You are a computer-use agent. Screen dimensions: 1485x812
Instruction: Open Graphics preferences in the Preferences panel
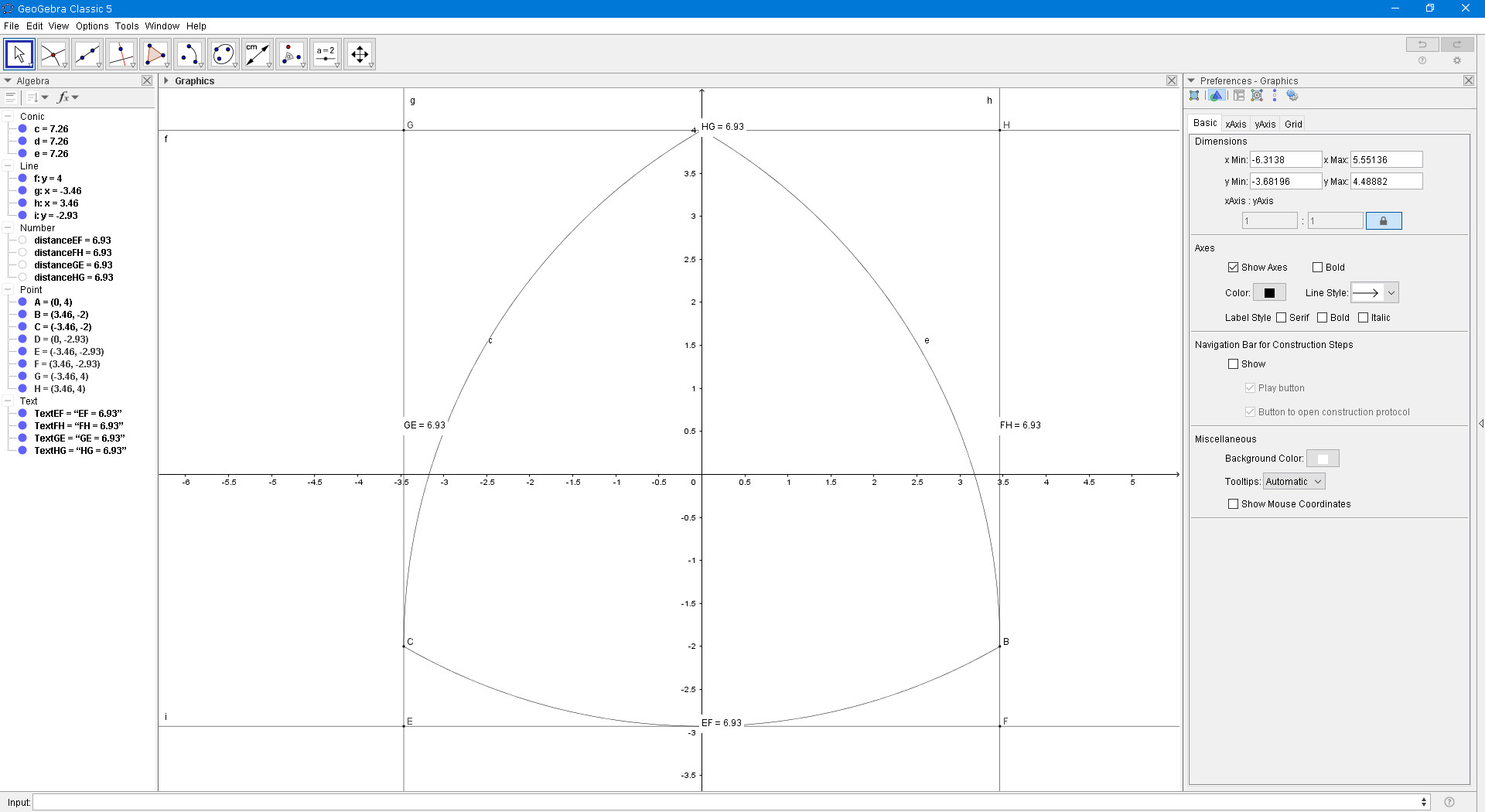point(1218,95)
